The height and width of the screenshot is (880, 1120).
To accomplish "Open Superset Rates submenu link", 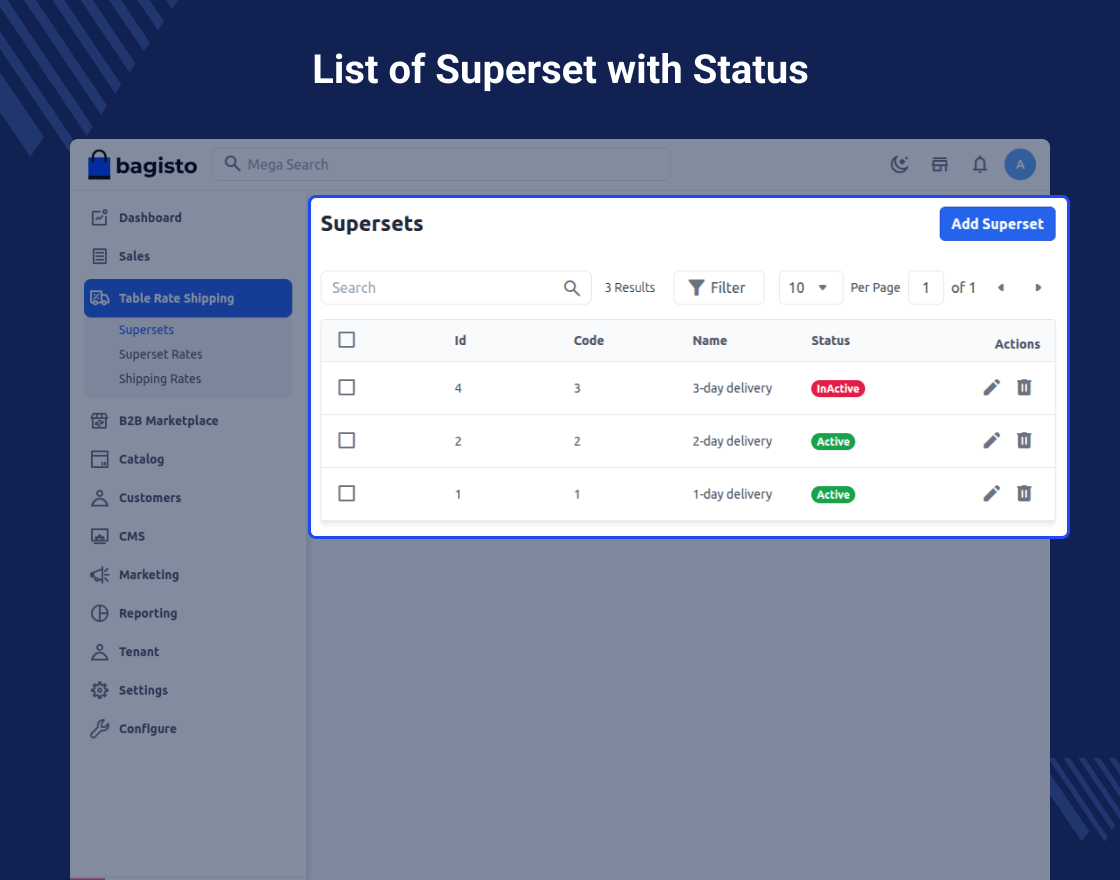I will coord(161,354).
